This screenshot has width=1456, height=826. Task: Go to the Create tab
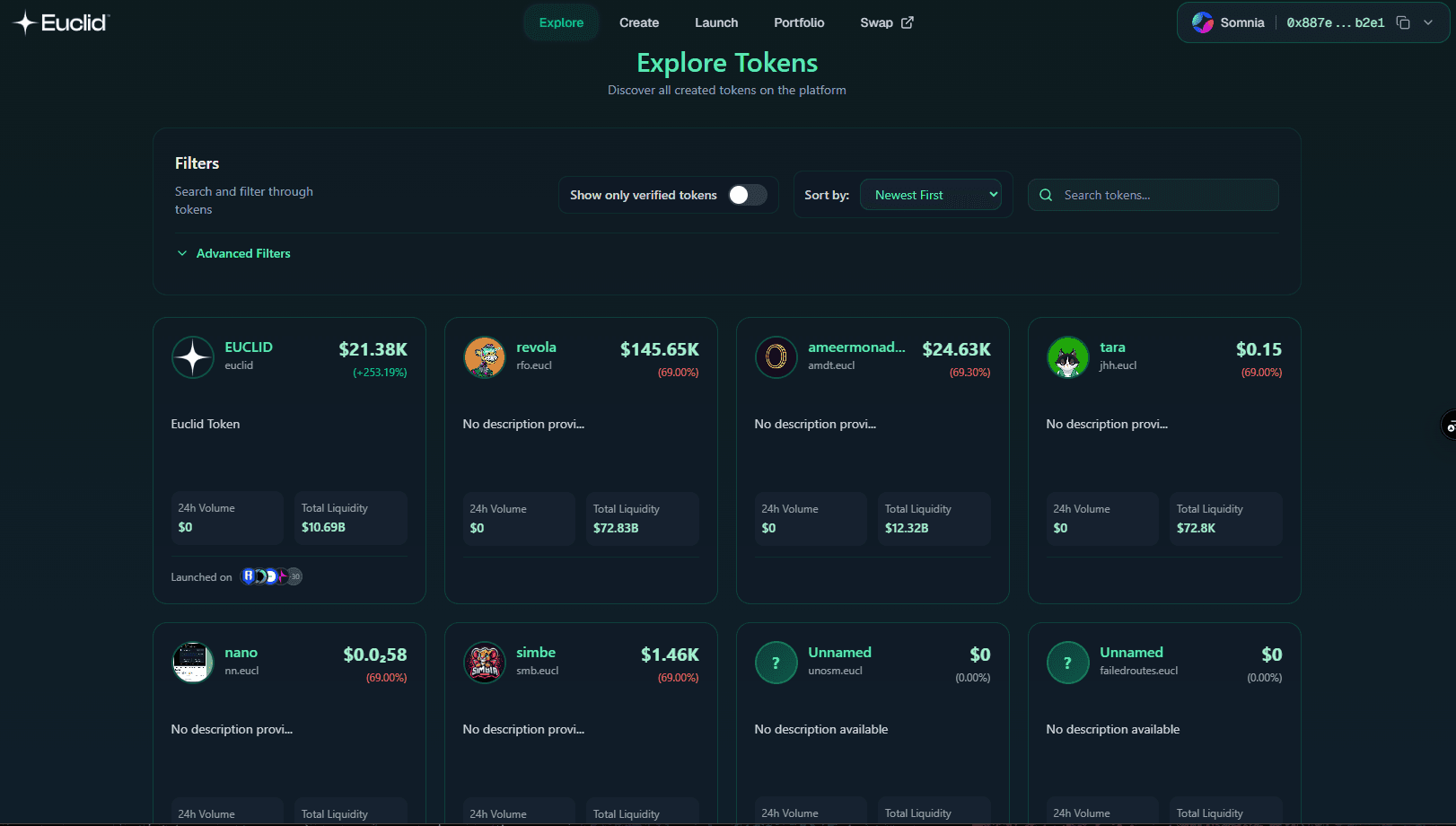pos(639,22)
